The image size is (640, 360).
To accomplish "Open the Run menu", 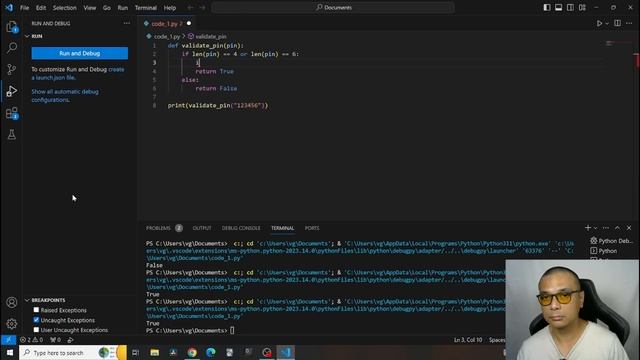I will (x=122, y=8).
